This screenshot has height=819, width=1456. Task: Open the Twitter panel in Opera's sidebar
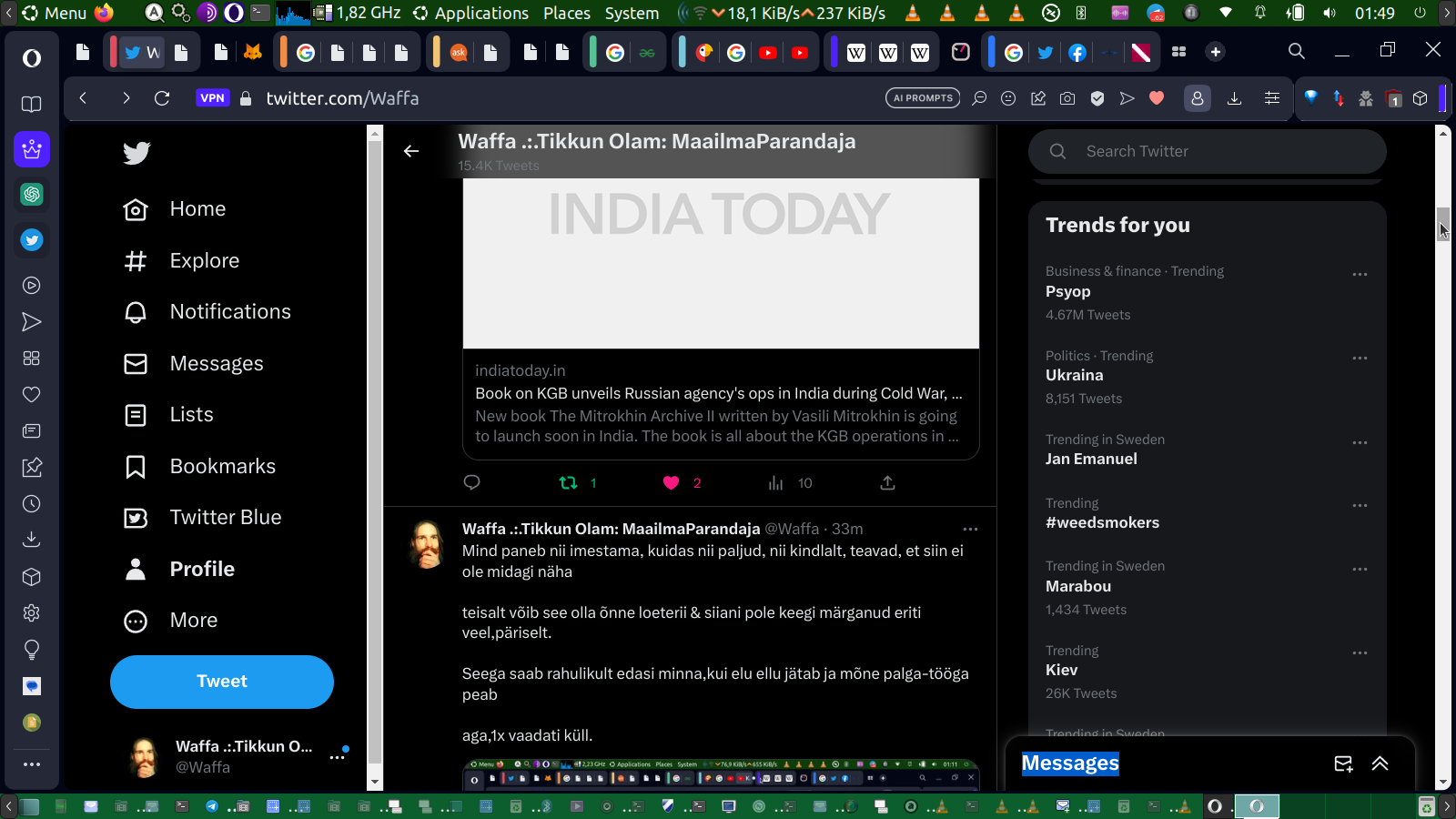(x=32, y=240)
